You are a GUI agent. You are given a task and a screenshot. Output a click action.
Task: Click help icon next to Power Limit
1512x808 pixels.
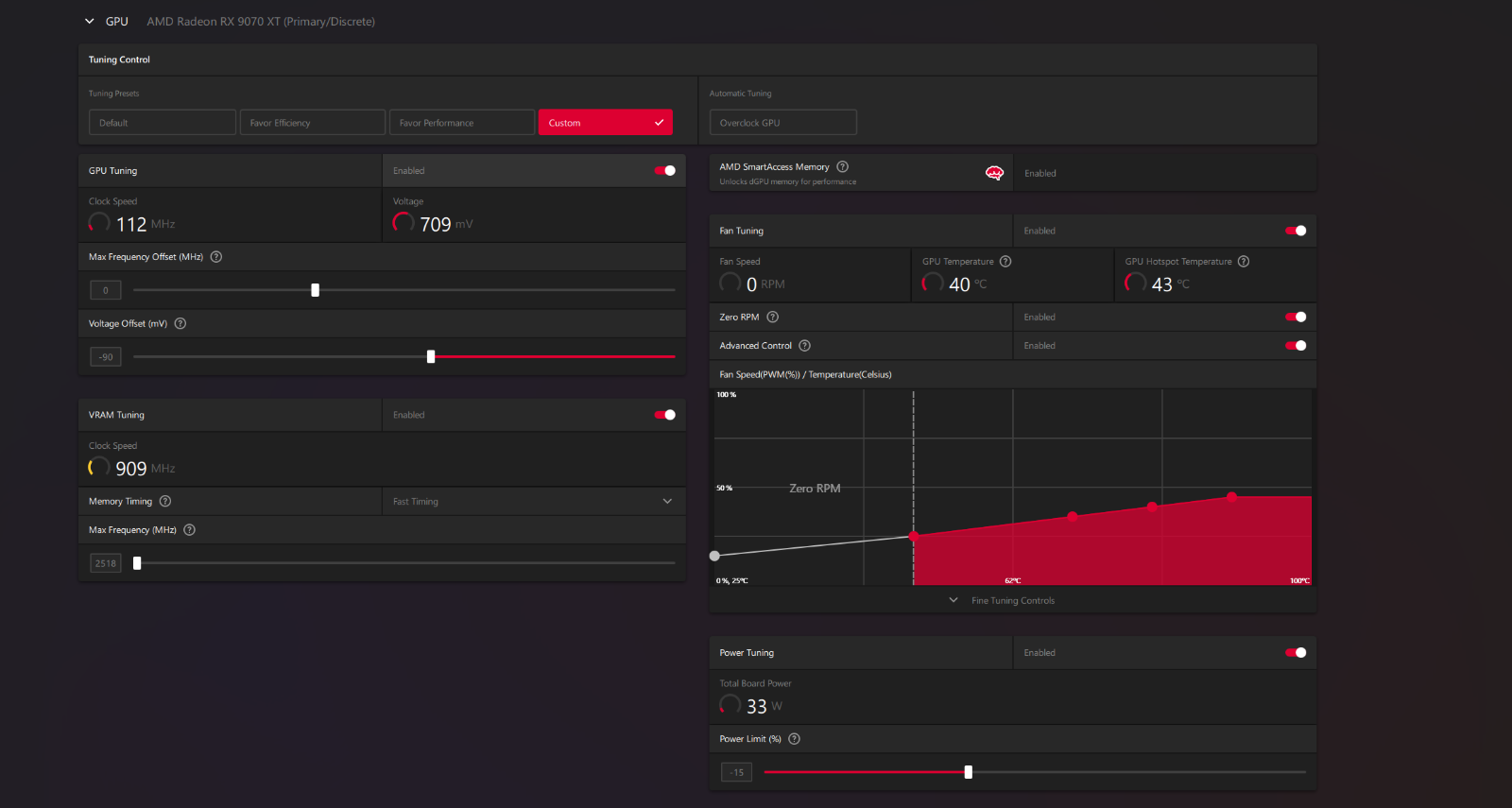click(795, 739)
